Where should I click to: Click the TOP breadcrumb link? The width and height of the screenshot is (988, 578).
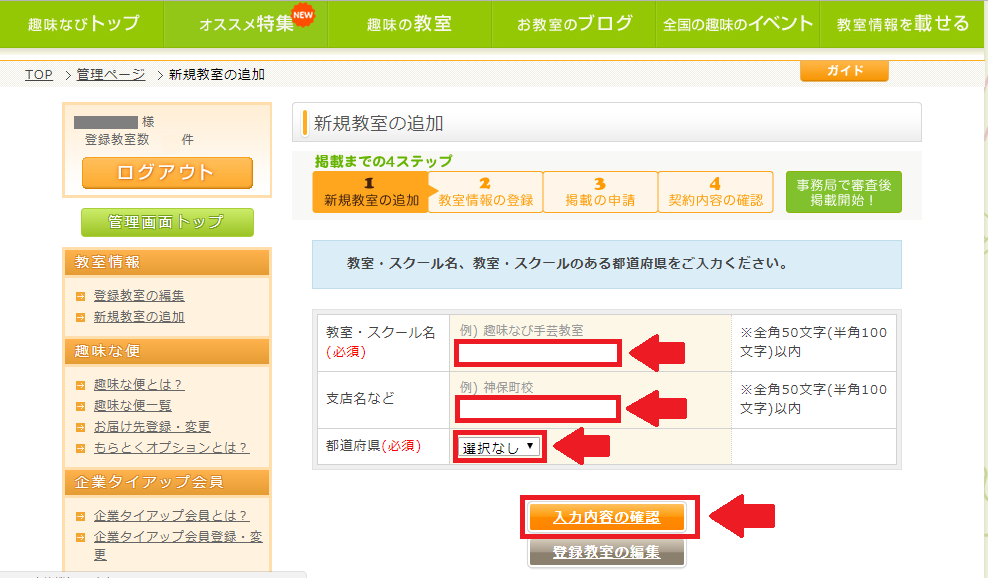[39, 75]
